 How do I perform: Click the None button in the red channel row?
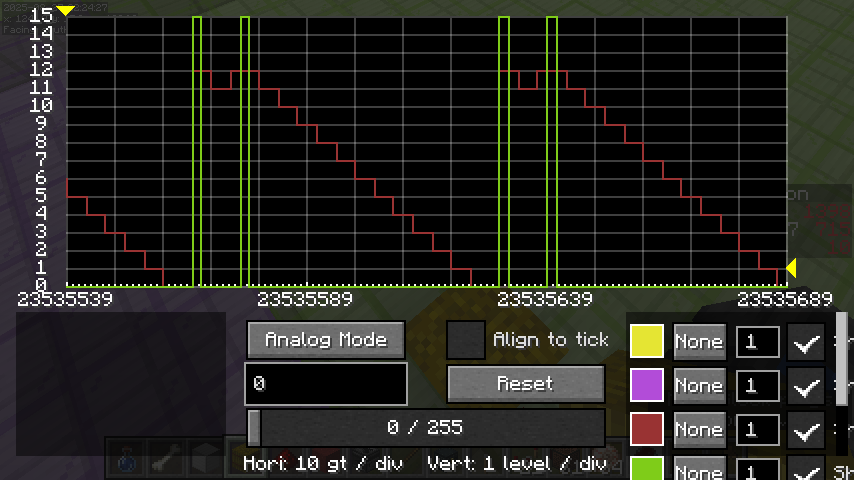[699, 429]
